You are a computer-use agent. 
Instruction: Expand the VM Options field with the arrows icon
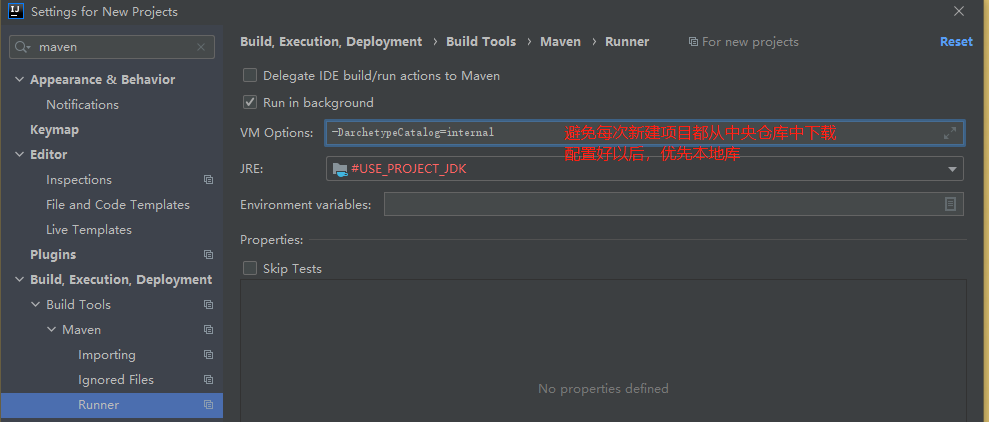(949, 133)
